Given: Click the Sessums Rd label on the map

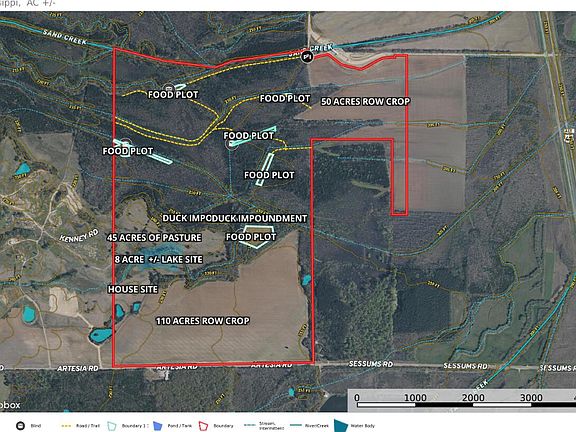Looking at the screenshot, I should click(371, 364).
